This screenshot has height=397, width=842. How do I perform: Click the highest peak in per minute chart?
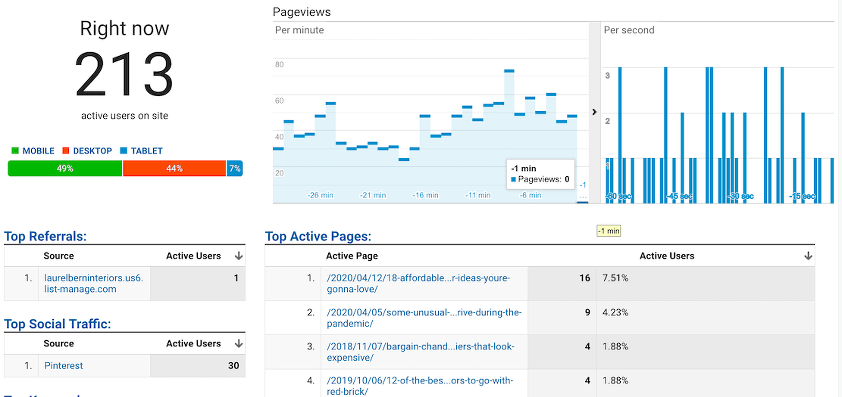point(509,70)
